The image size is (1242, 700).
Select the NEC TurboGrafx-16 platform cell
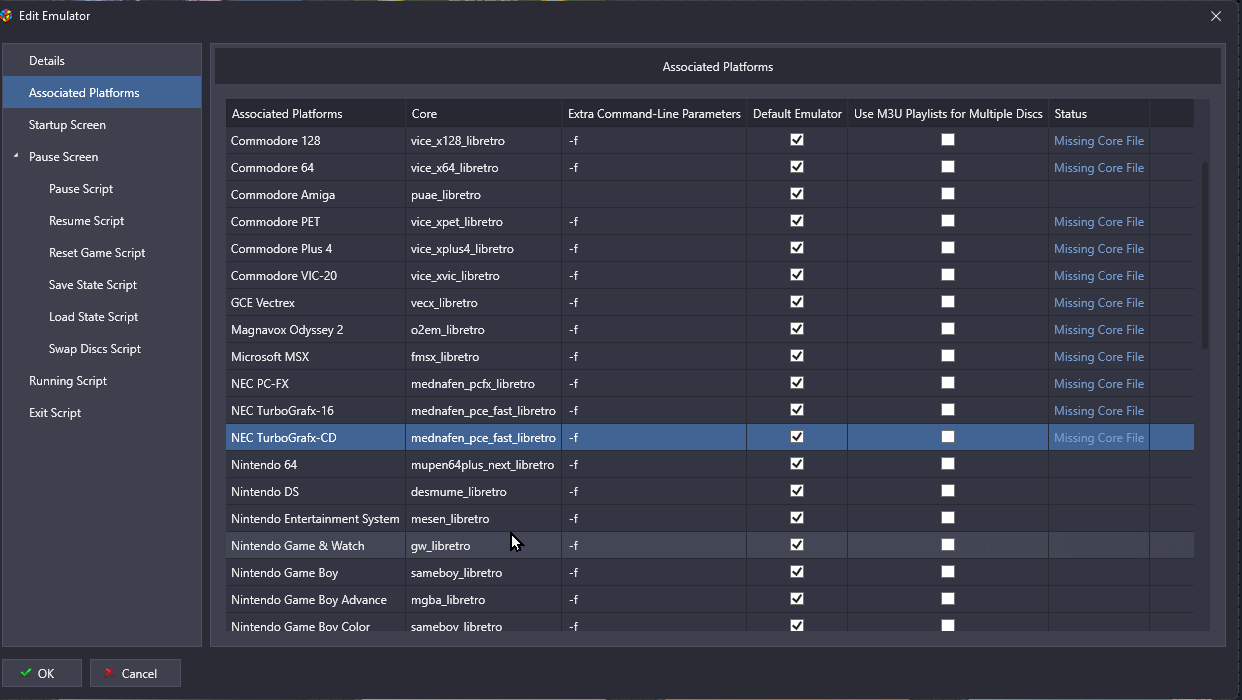(315, 411)
